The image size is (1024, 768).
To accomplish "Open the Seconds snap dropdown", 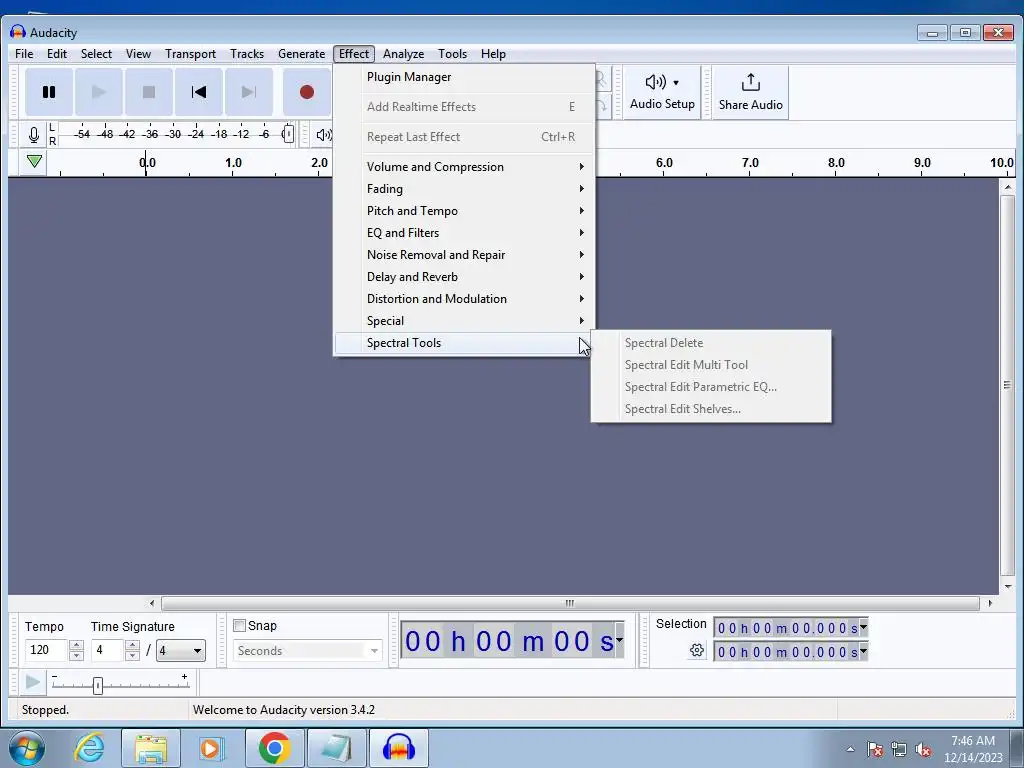I will pos(307,650).
